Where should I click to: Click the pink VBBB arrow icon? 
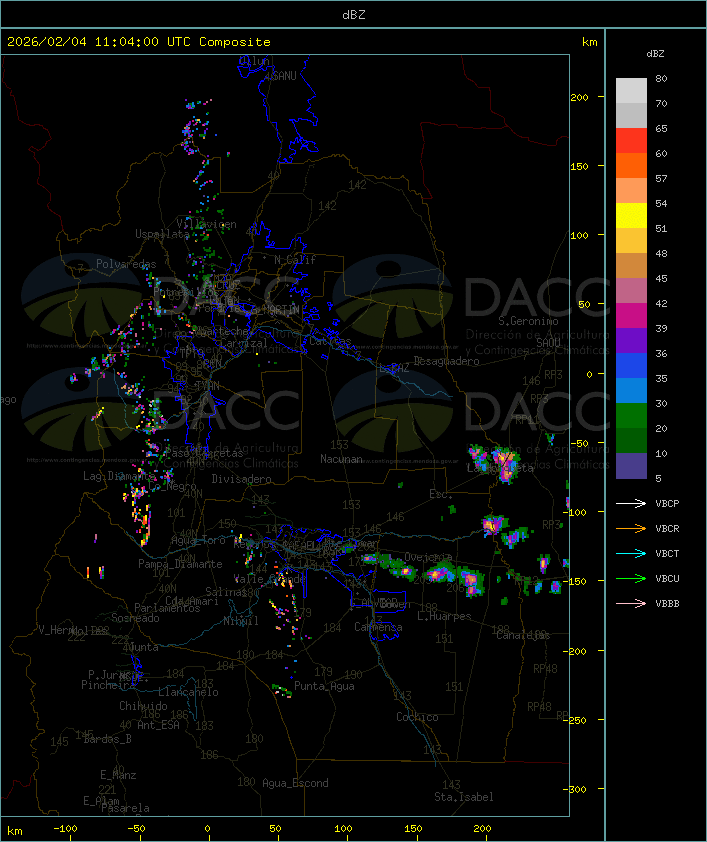[x=631, y=604]
